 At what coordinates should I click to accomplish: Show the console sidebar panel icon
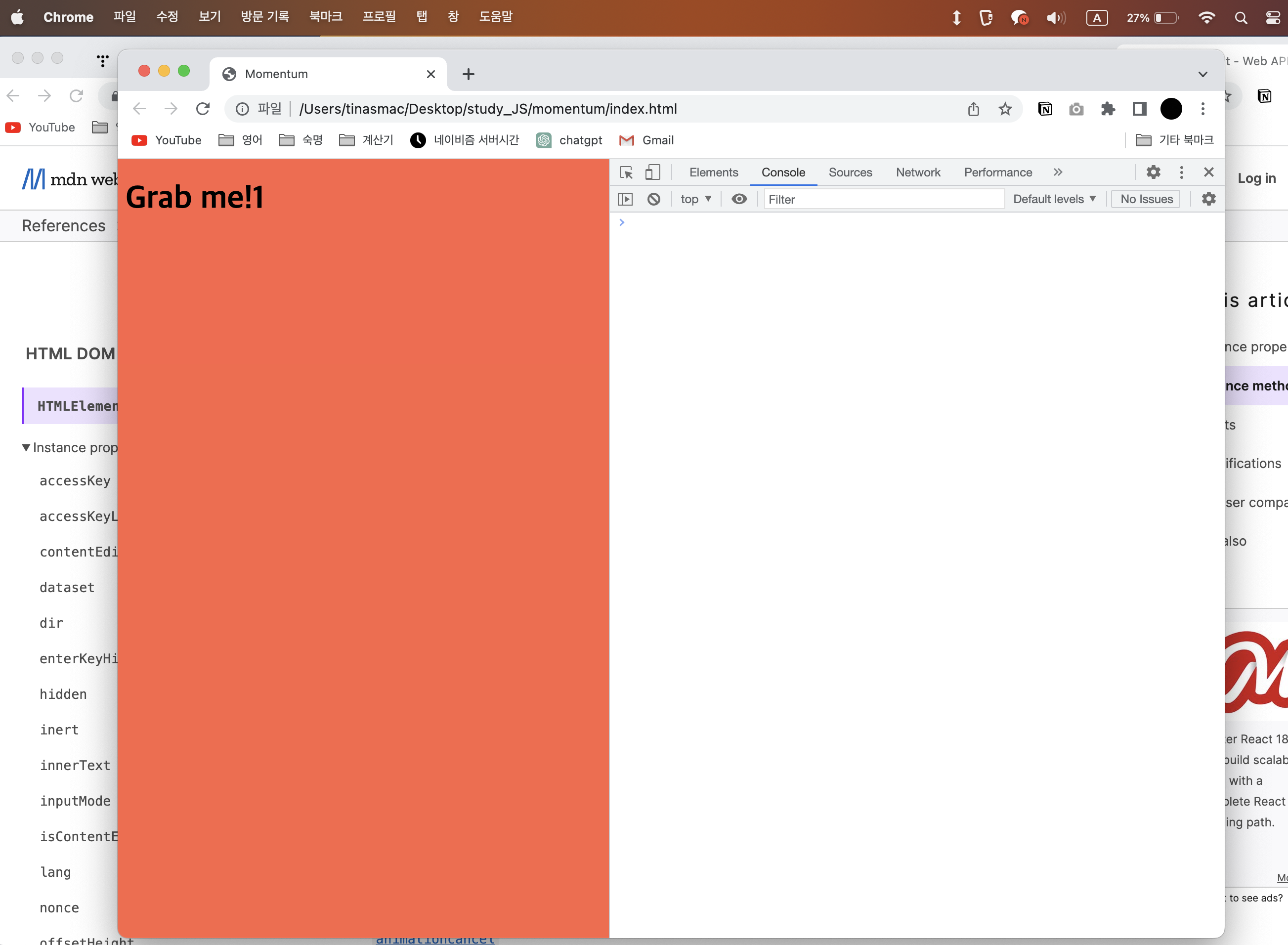coord(625,199)
